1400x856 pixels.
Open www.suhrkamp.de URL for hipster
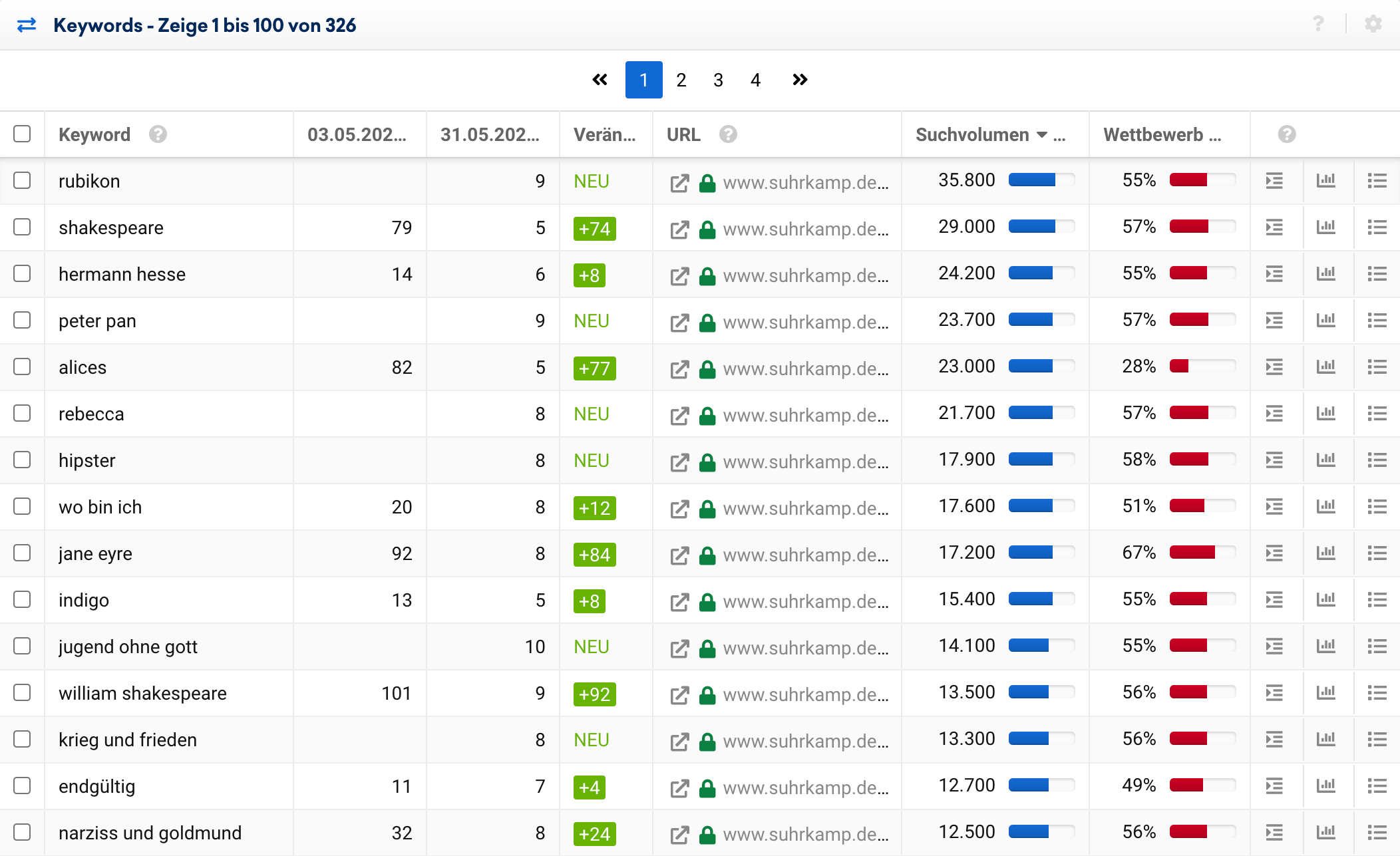[805, 462]
